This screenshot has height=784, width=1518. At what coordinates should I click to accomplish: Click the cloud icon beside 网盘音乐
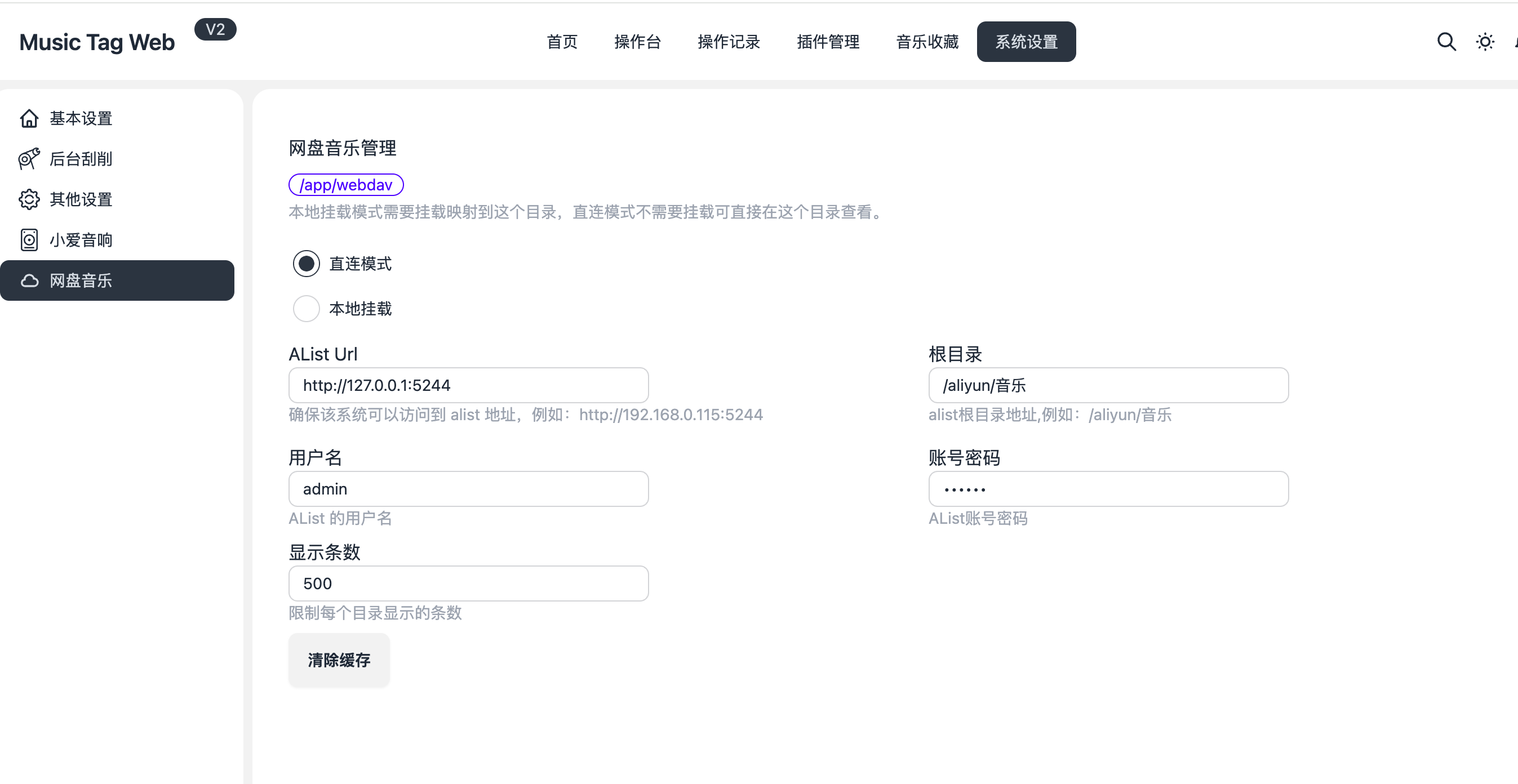pos(29,280)
